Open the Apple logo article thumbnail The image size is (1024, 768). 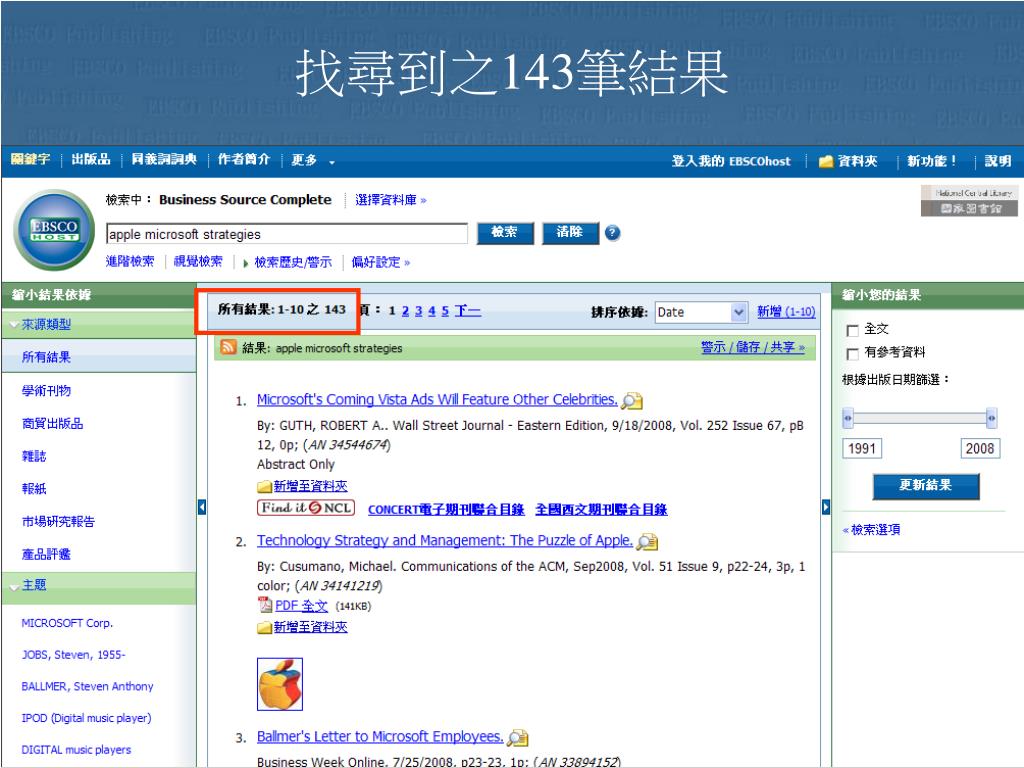tap(280, 684)
